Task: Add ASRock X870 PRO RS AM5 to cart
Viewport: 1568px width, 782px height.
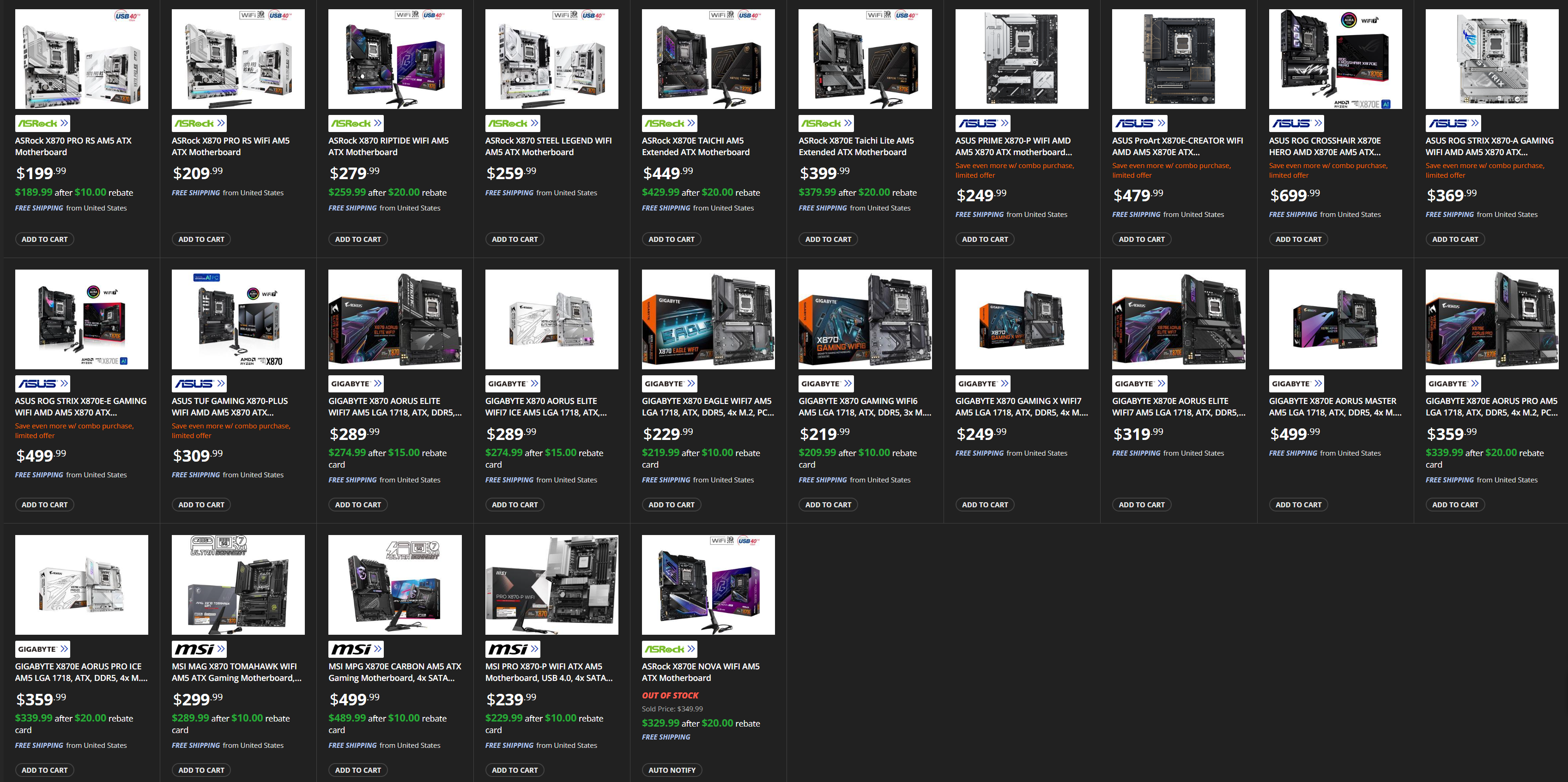Action: (x=44, y=239)
